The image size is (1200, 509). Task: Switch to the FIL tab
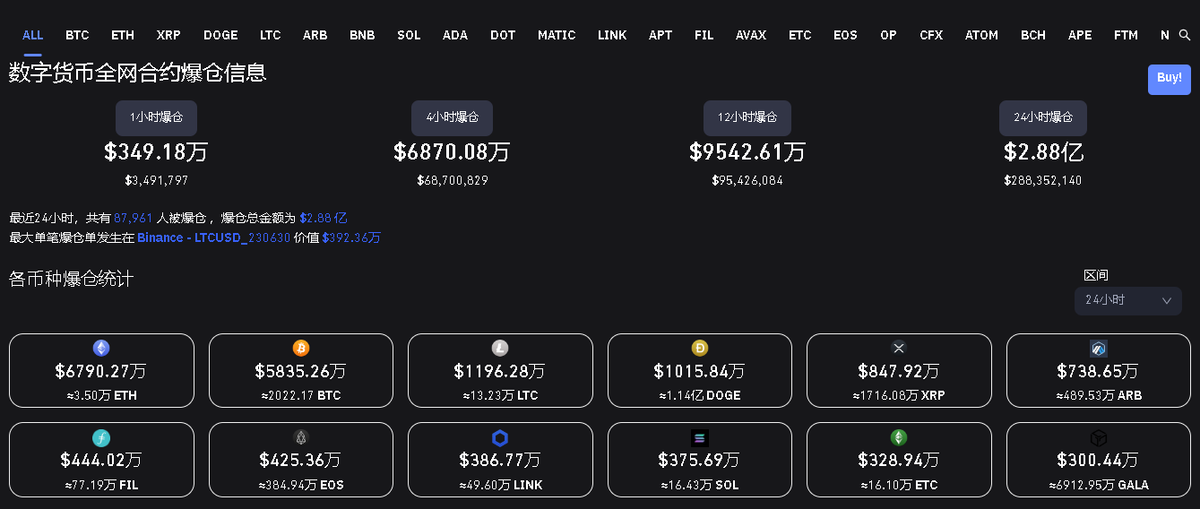pos(704,35)
